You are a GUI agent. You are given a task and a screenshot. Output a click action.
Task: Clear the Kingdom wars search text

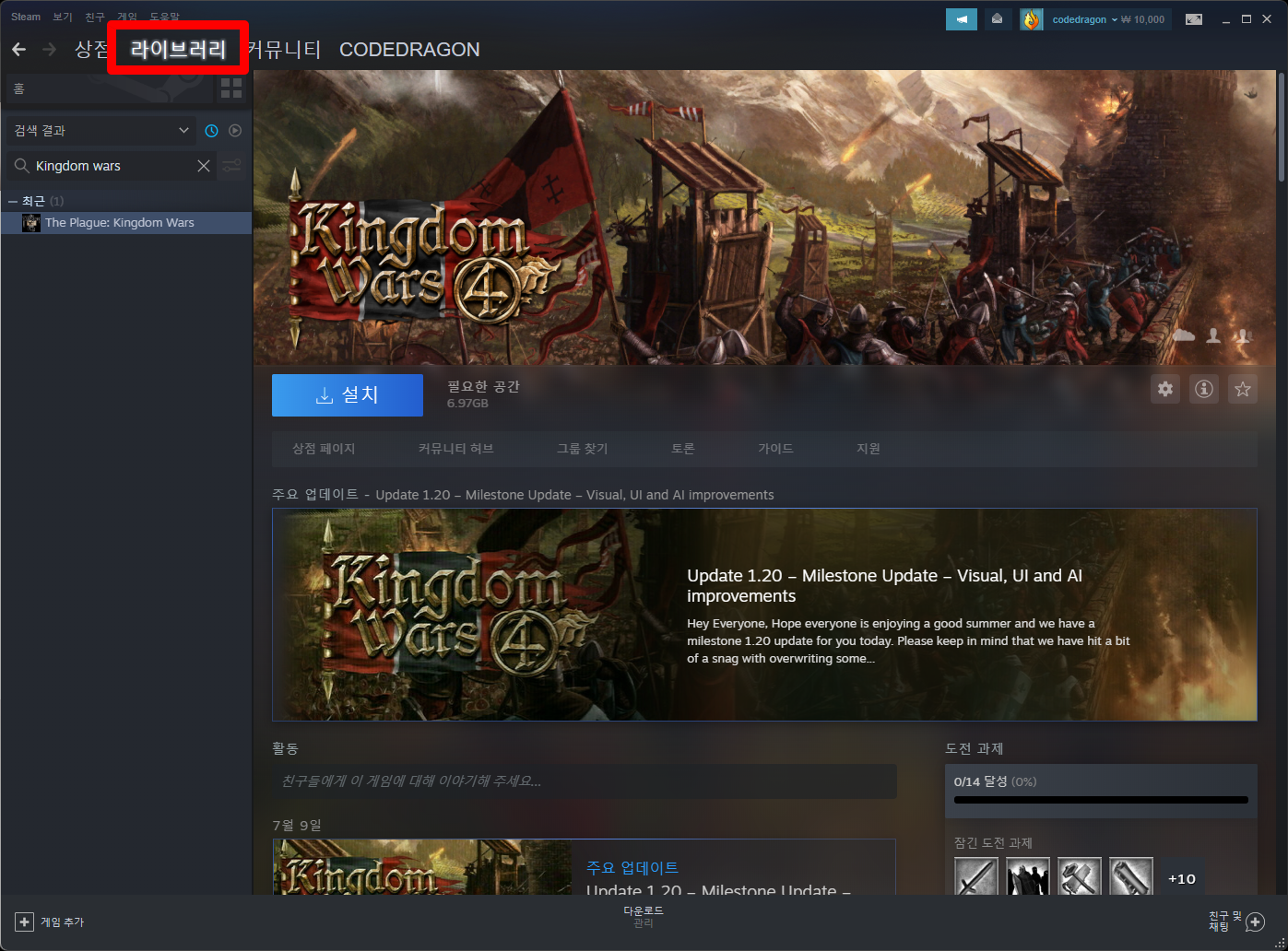tap(204, 166)
